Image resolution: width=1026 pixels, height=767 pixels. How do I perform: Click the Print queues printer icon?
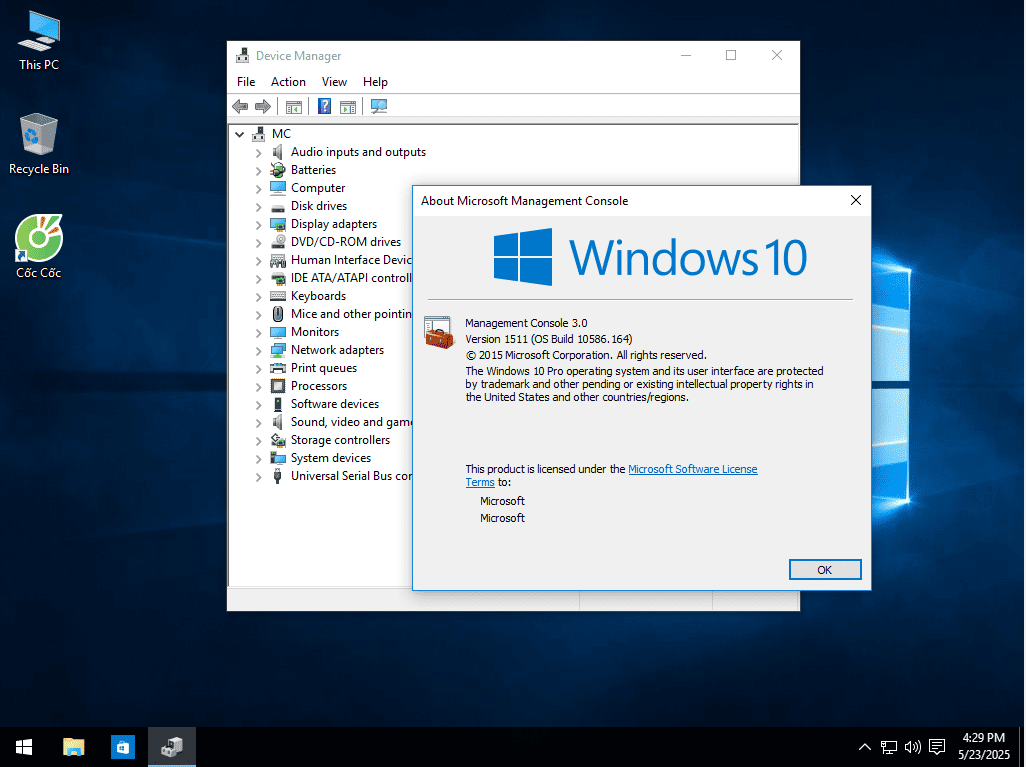[x=278, y=368]
